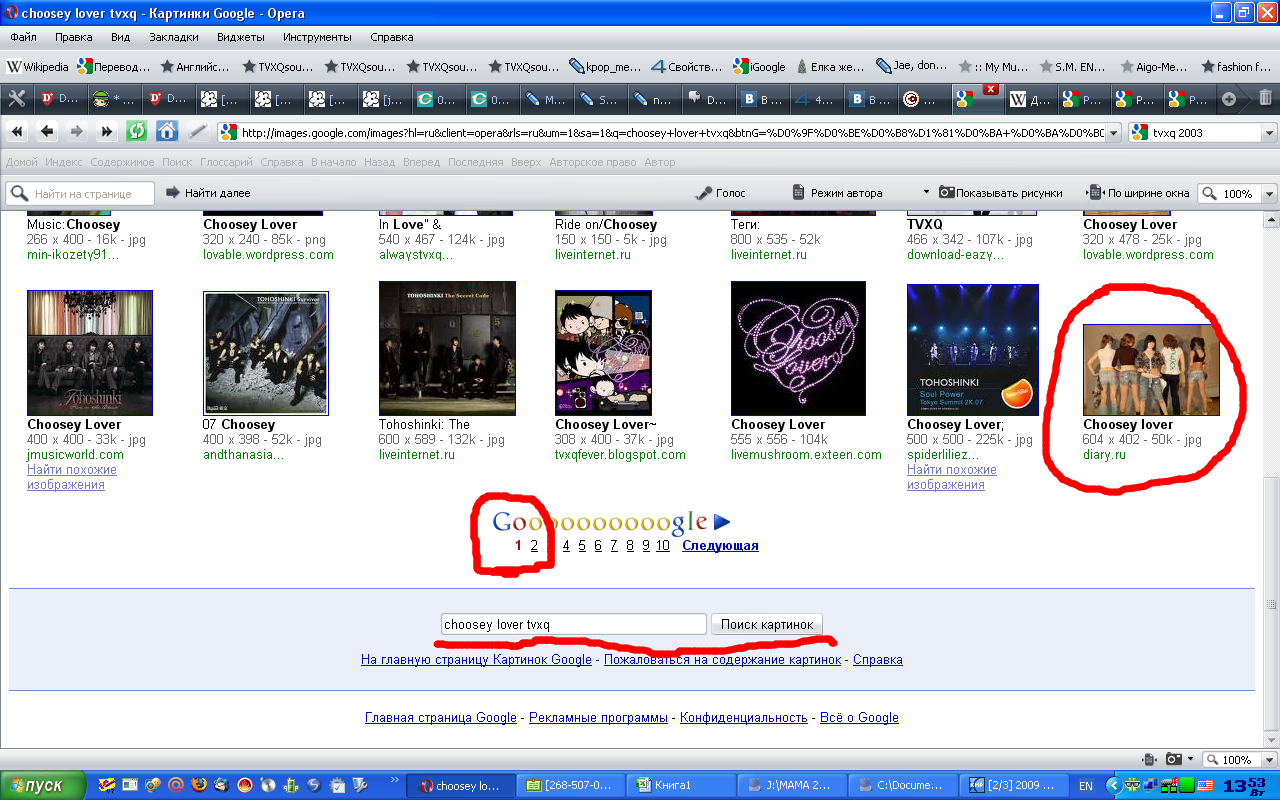The width and height of the screenshot is (1280, 800).
Task: Click the Forward navigation arrow
Action: (x=76, y=132)
